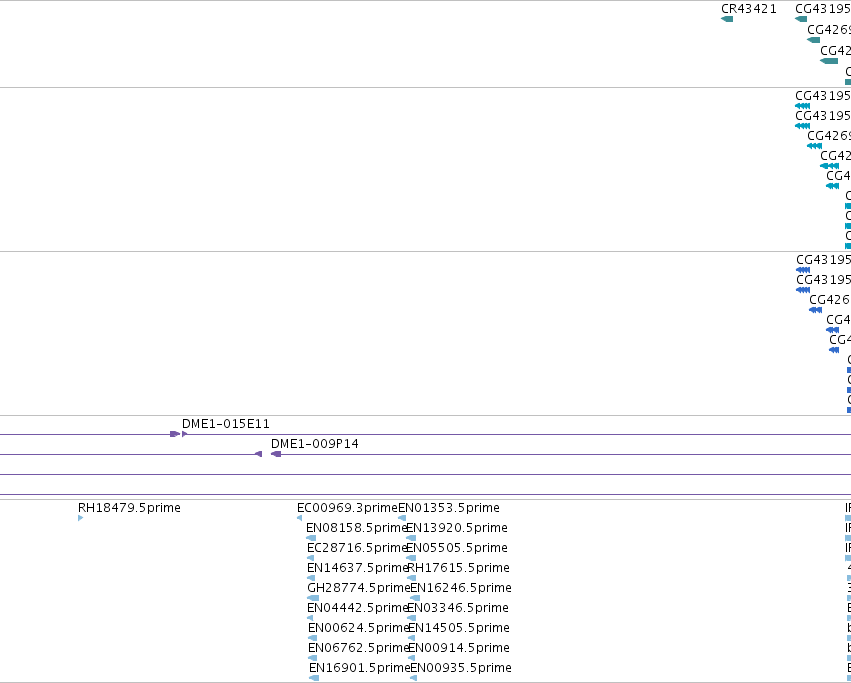Screen dimensions: 851x683
Task: Select the EC00969.3prime EST label
Action: pyautogui.click(x=347, y=508)
